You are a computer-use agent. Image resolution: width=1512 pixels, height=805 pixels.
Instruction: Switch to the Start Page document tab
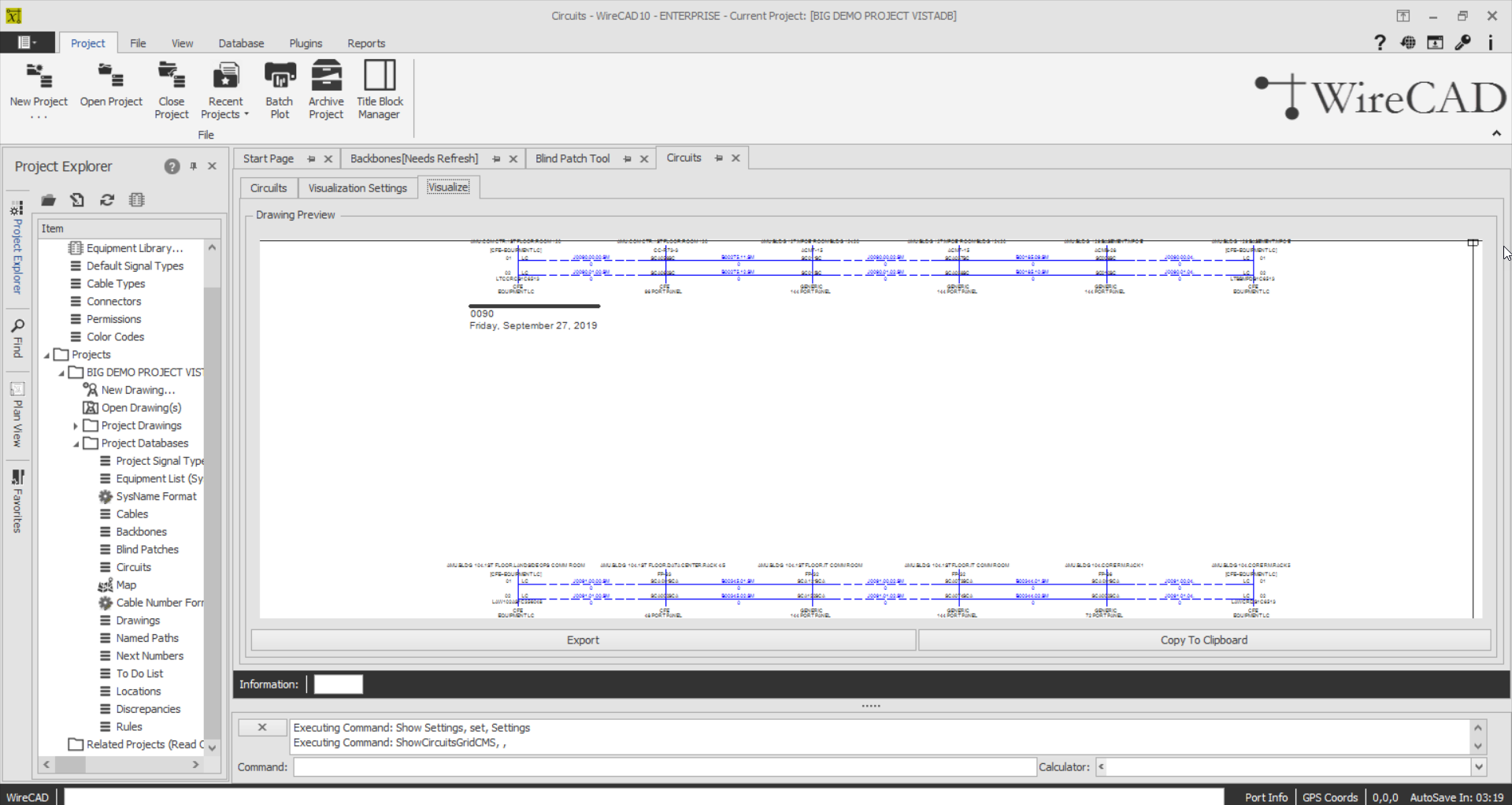coord(269,158)
